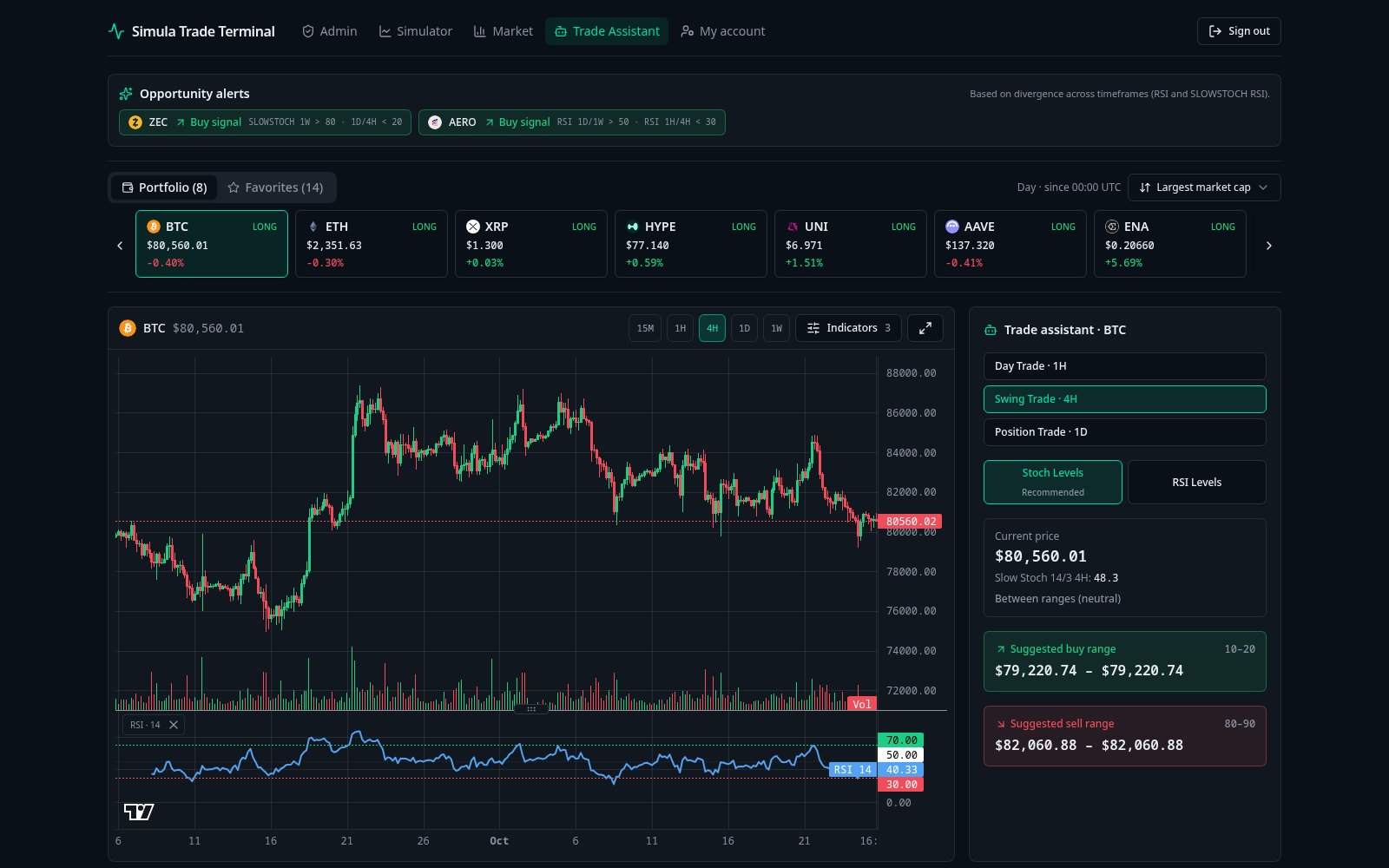Click the AERO coin icon in alerts
Viewport: 1389px width, 868px height.
(435, 122)
